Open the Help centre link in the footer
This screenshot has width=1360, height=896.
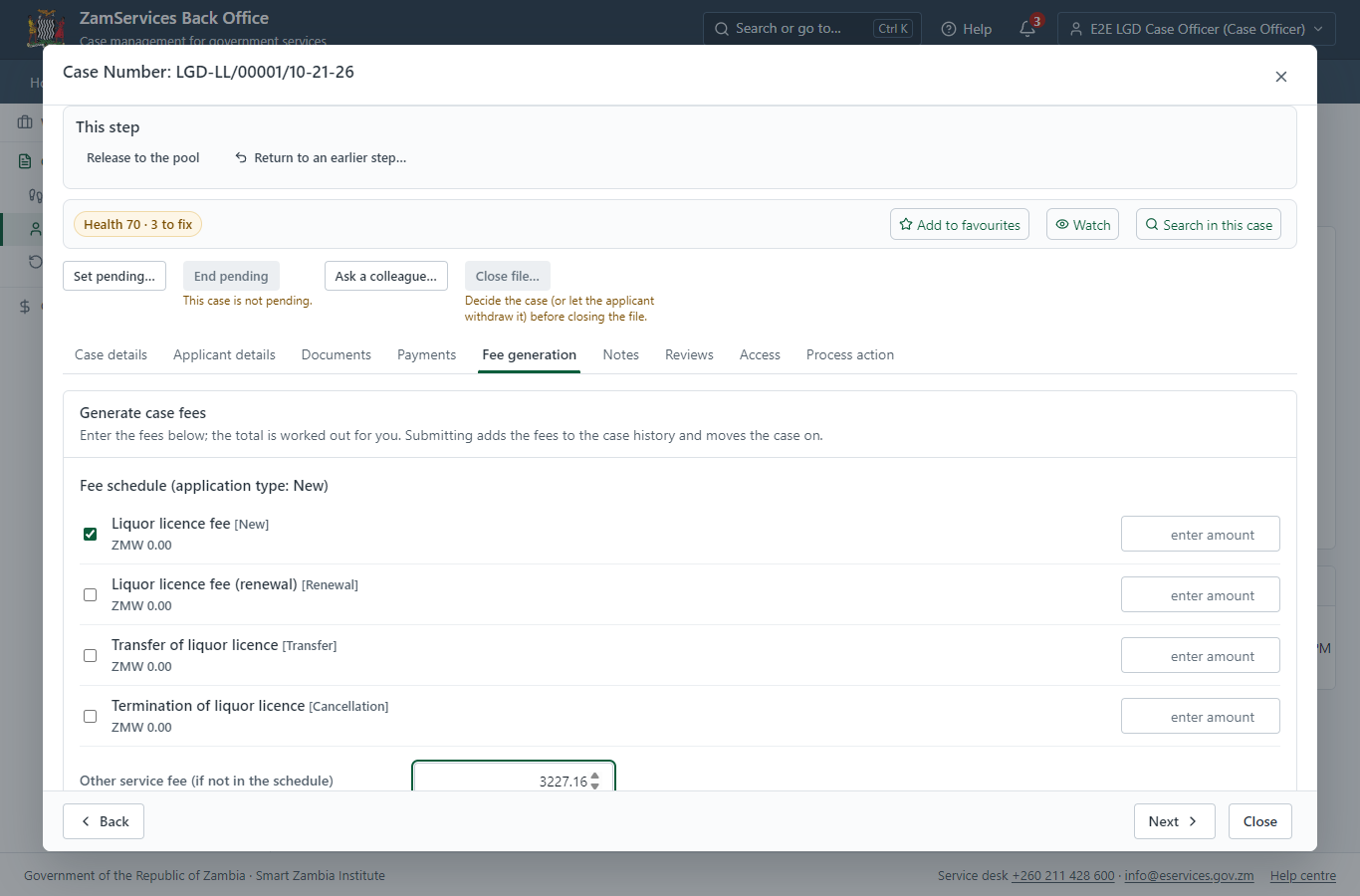1303,876
